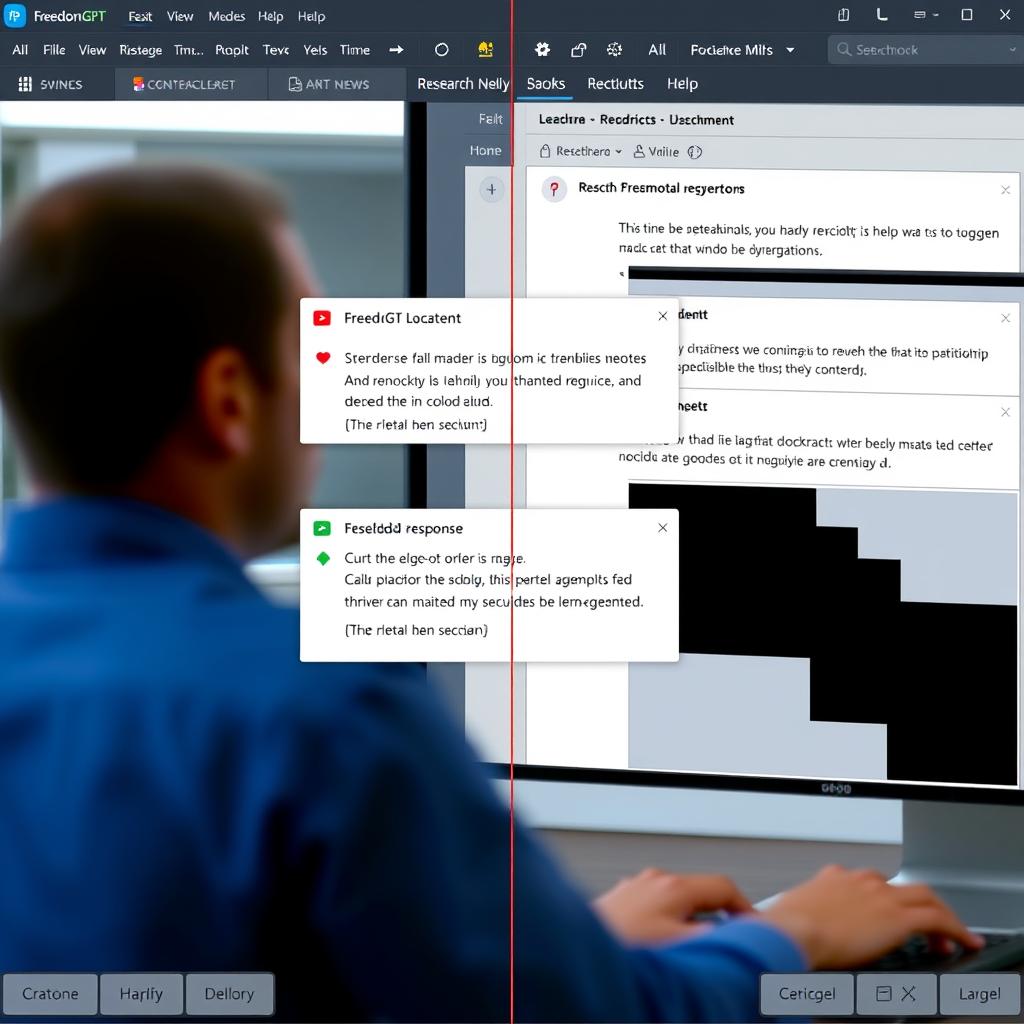Click the unlock share icon in toolbar
The image size is (1024, 1024).
pyautogui.click(x=578, y=50)
